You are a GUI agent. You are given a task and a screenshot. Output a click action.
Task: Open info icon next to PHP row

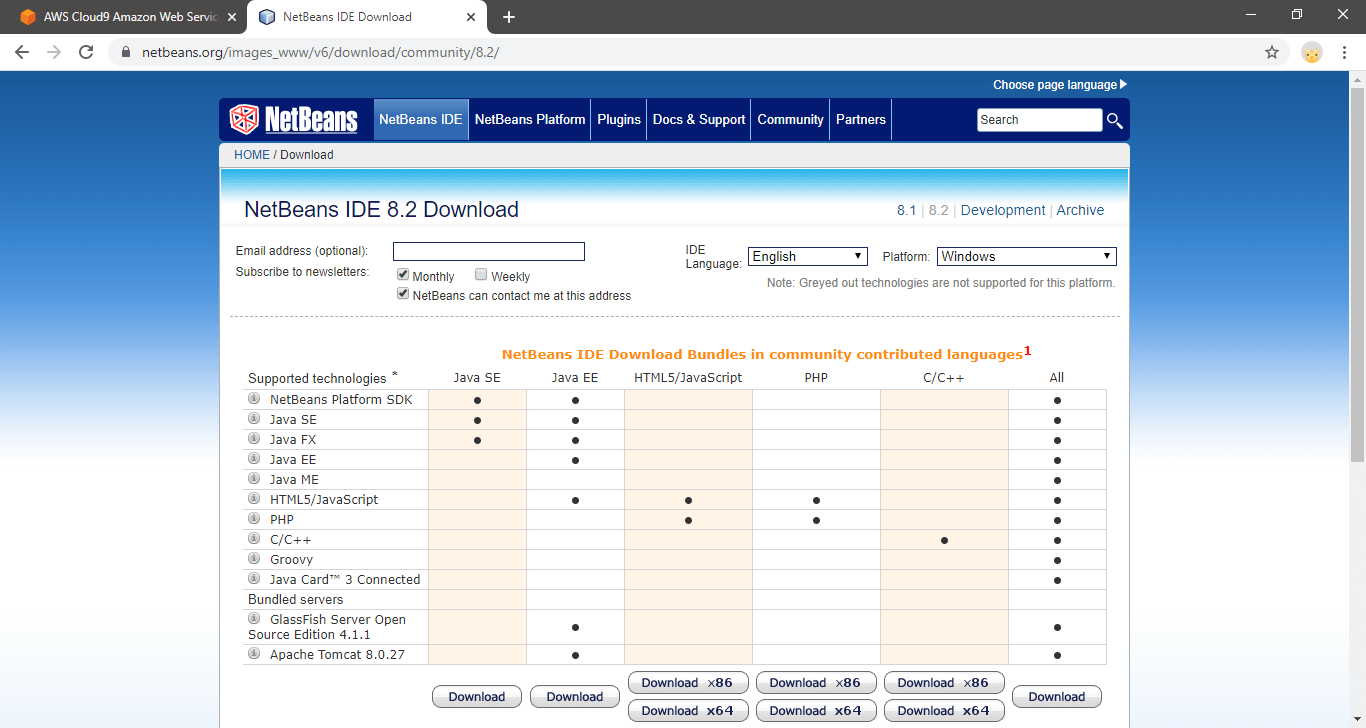(x=254, y=519)
